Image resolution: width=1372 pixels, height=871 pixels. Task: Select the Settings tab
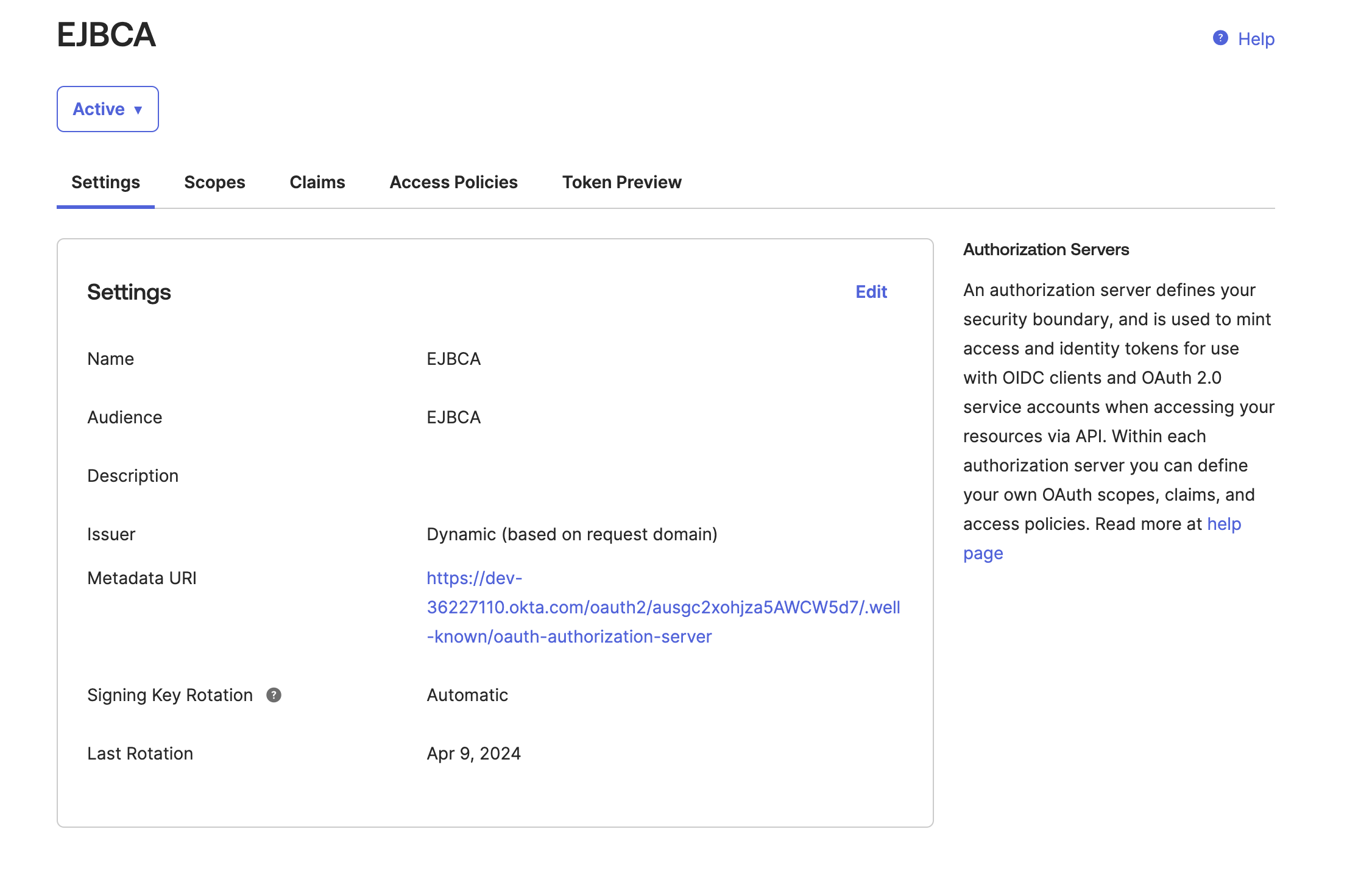coord(105,182)
